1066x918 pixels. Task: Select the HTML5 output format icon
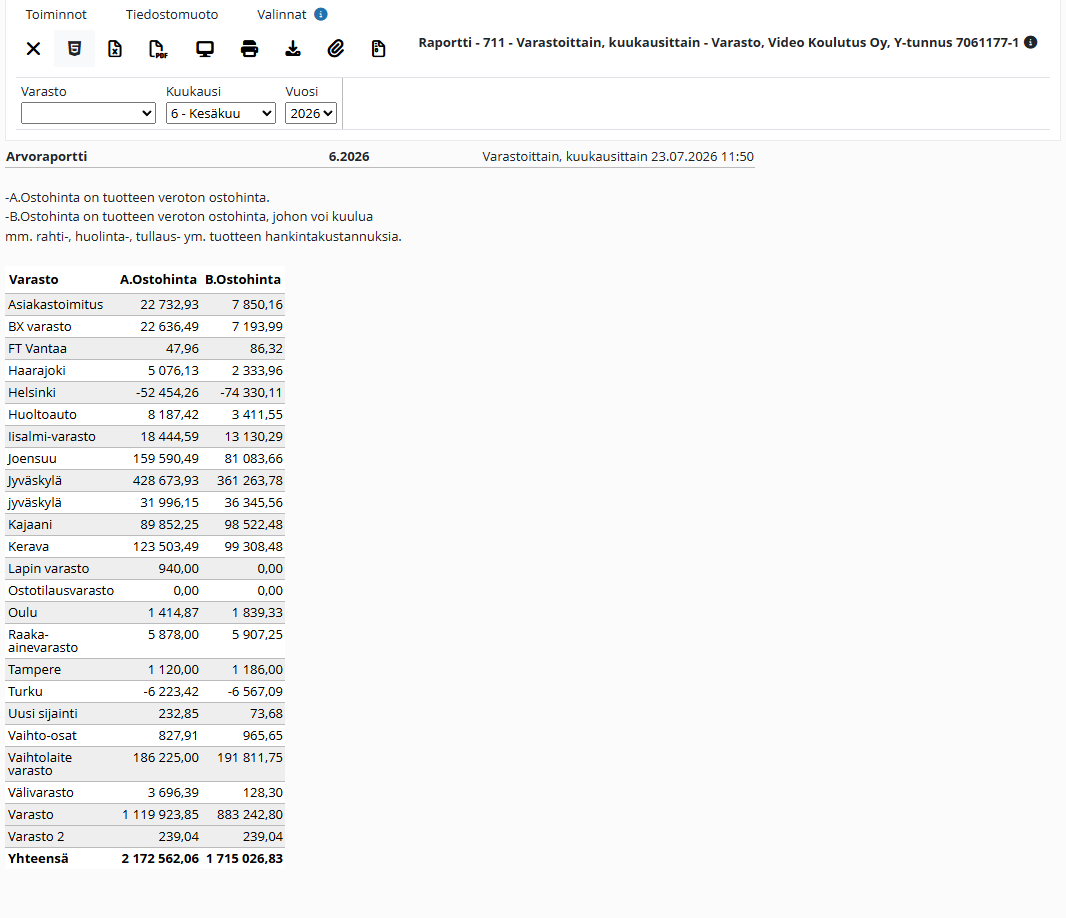tap(75, 48)
